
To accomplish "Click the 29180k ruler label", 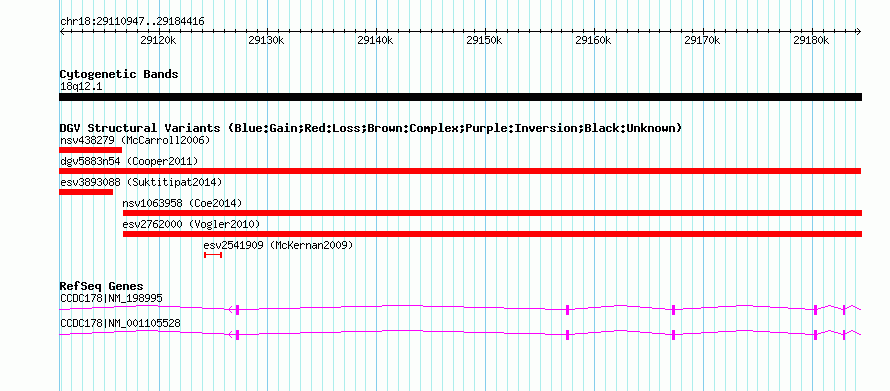I will coord(812,41).
